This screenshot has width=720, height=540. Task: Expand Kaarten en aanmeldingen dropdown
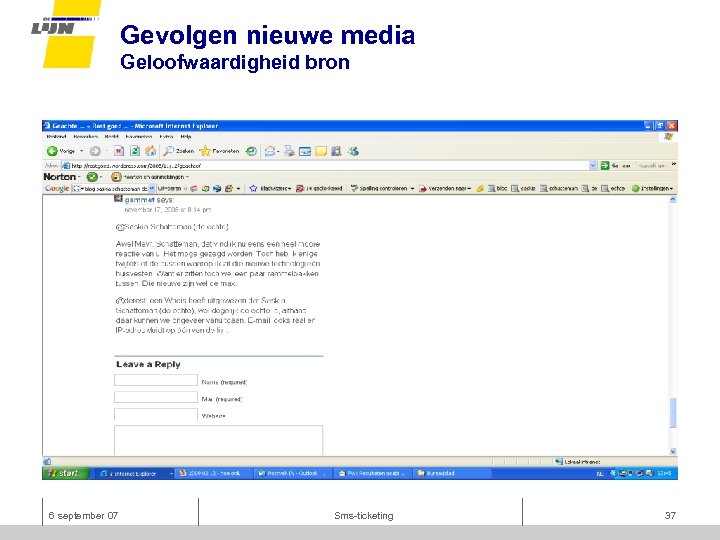(x=187, y=177)
